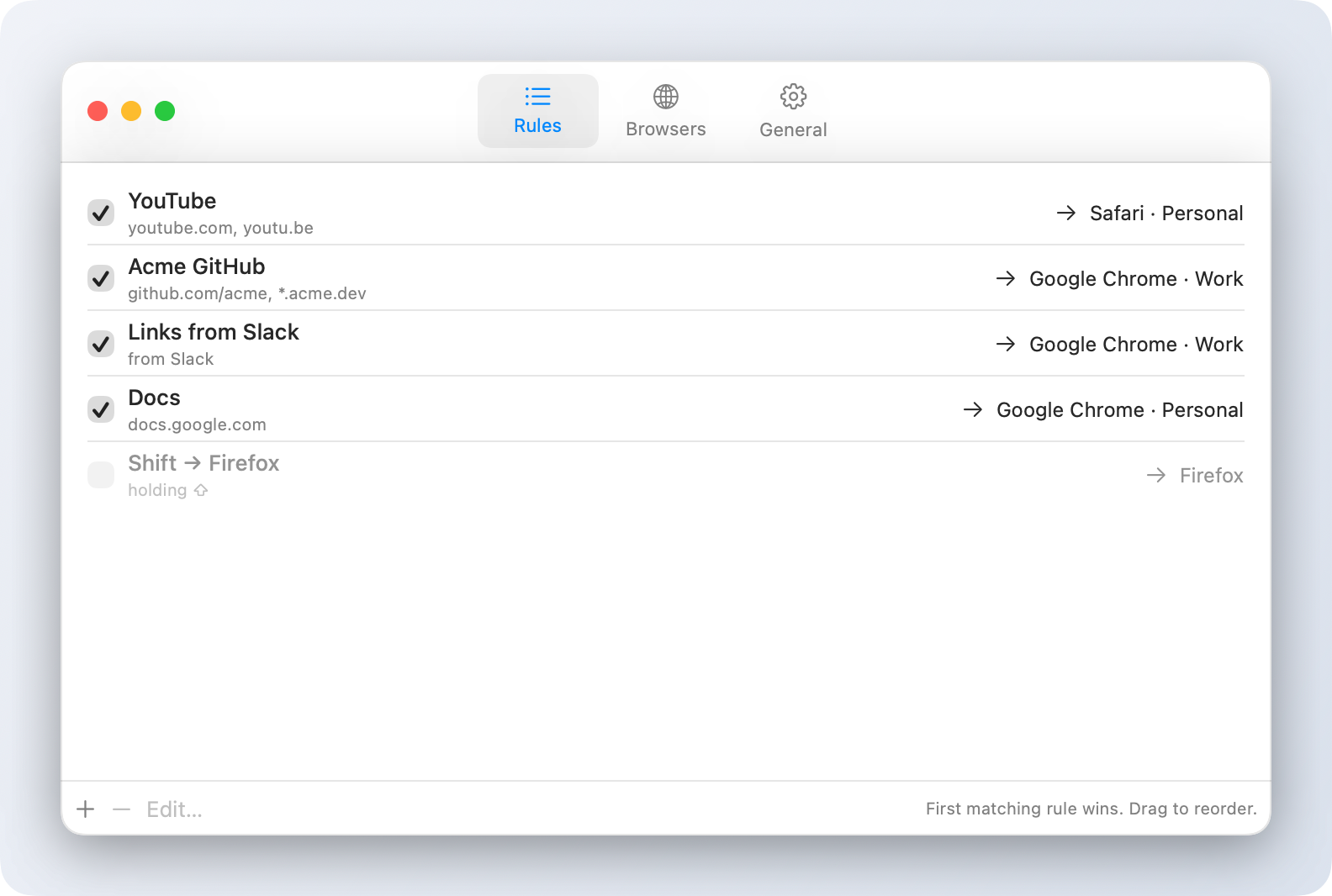Screen dimensions: 1332x896
Task: Click arrow icon before Safari · Personal
Action: [x=1066, y=213]
